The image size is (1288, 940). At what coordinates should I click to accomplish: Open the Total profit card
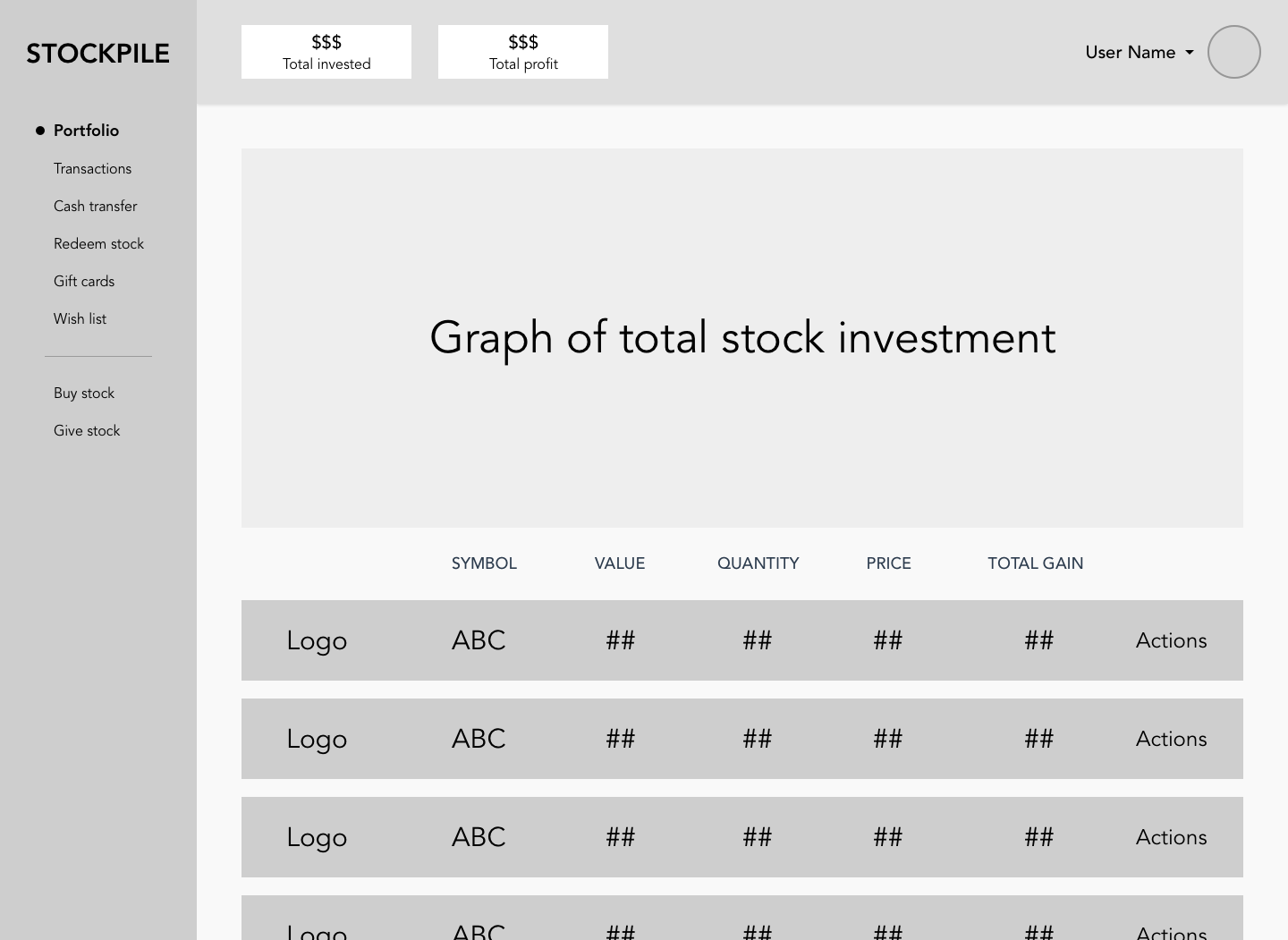523,52
